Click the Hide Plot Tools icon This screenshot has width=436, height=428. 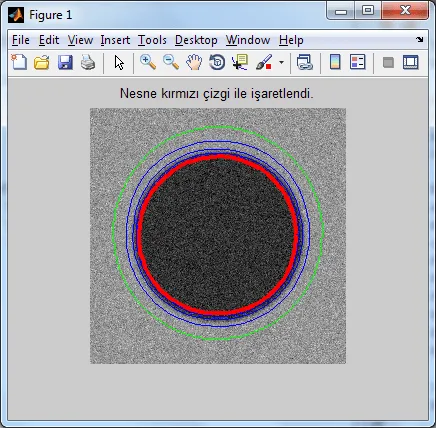point(388,62)
